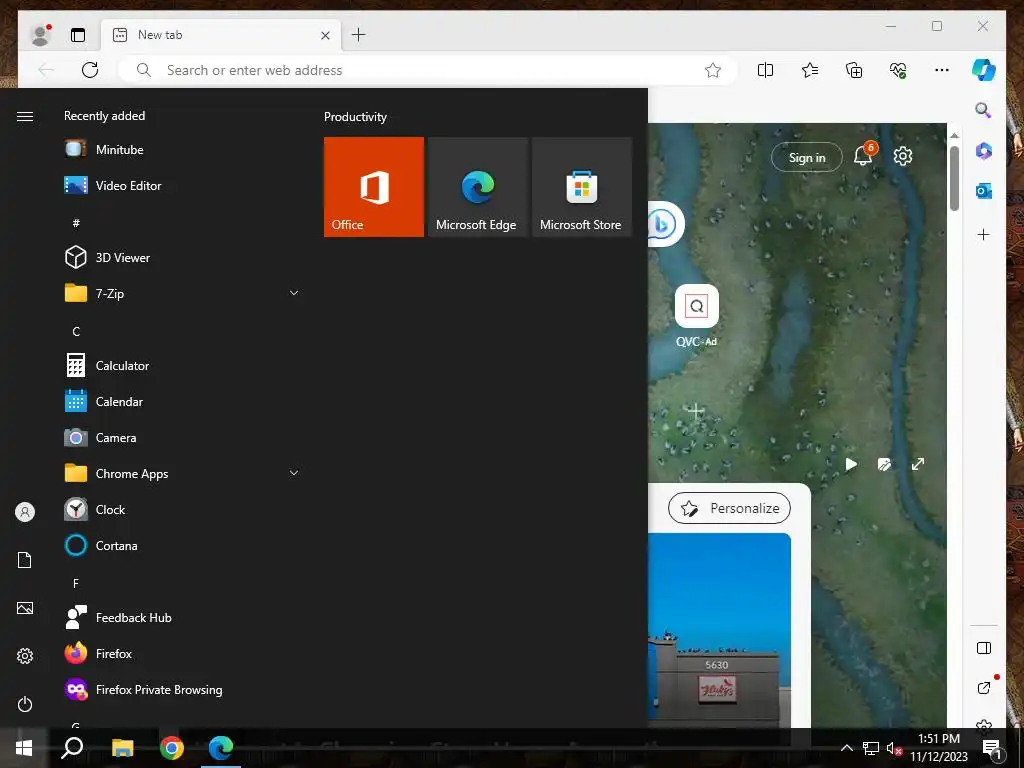Open notifications bell on new tab
The image size is (1024, 768).
click(863, 155)
